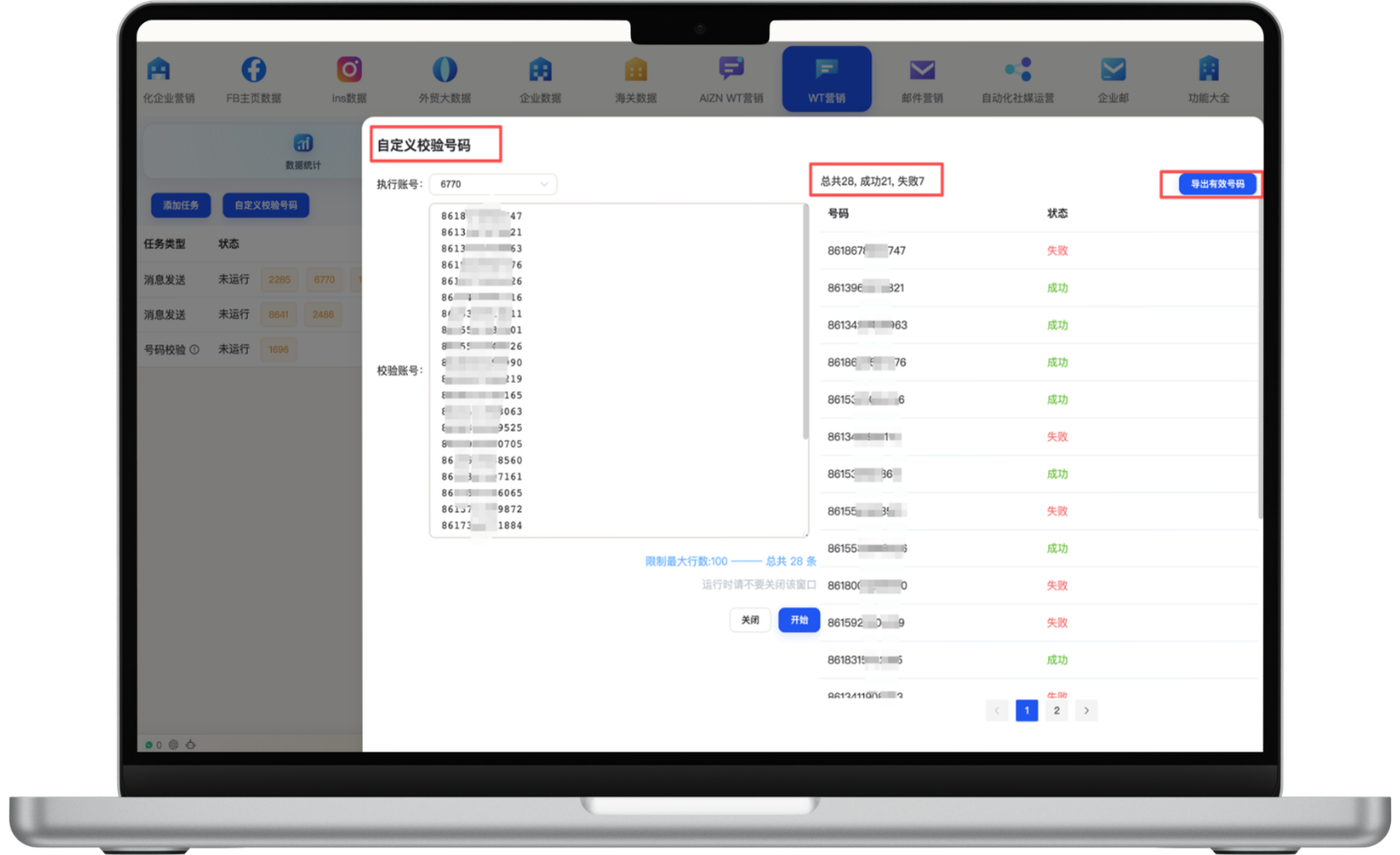The height and width of the screenshot is (855, 1400).
Task: Click the numbers text area scrollbar
Action: (x=805, y=322)
